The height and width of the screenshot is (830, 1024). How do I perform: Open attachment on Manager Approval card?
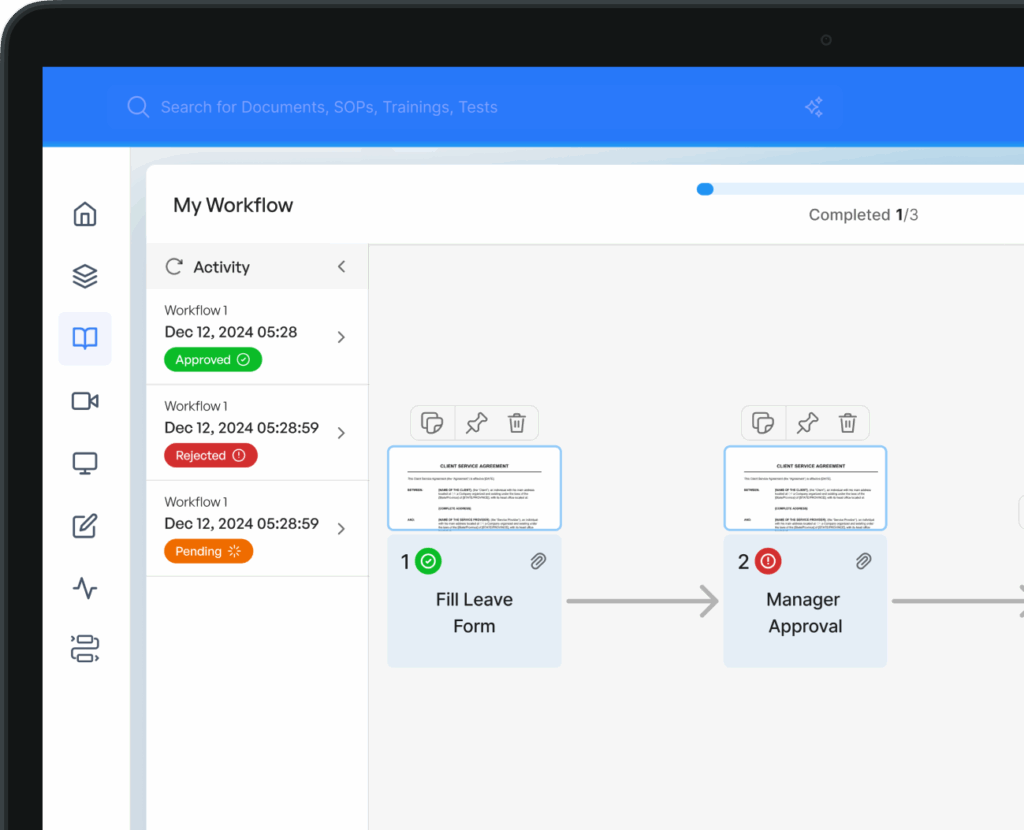coord(864,562)
